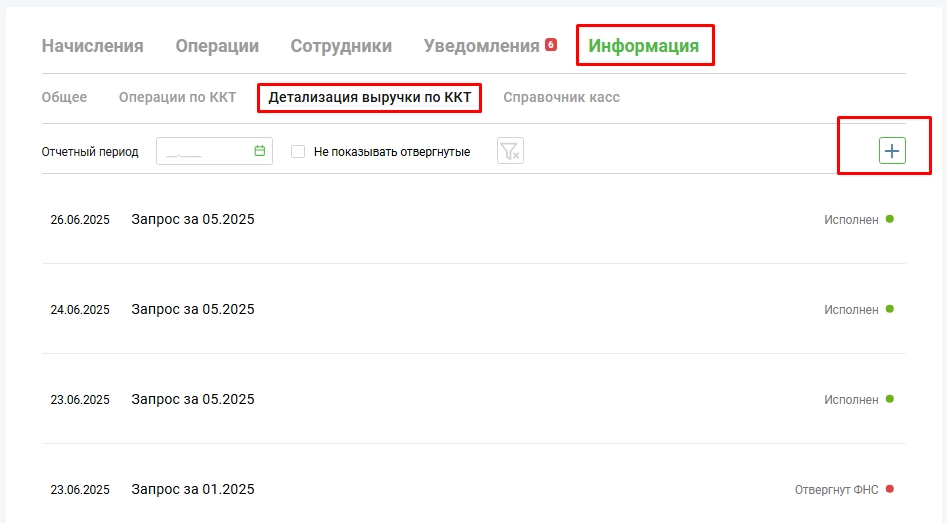Go to the Сотрудники tab
The height and width of the screenshot is (523, 947).
(341, 46)
